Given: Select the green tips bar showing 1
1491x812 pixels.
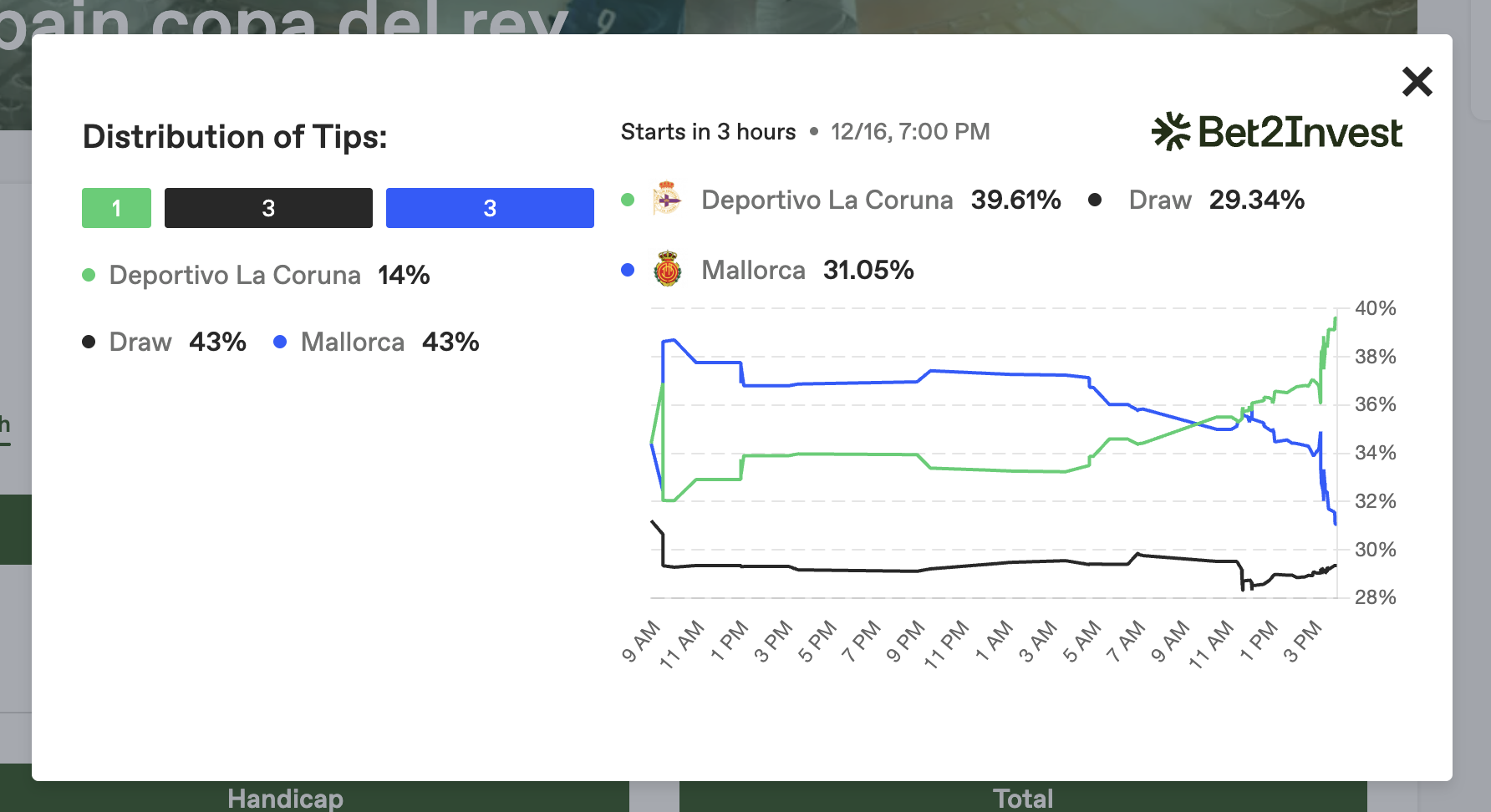Looking at the screenshot, I should 116,208.
